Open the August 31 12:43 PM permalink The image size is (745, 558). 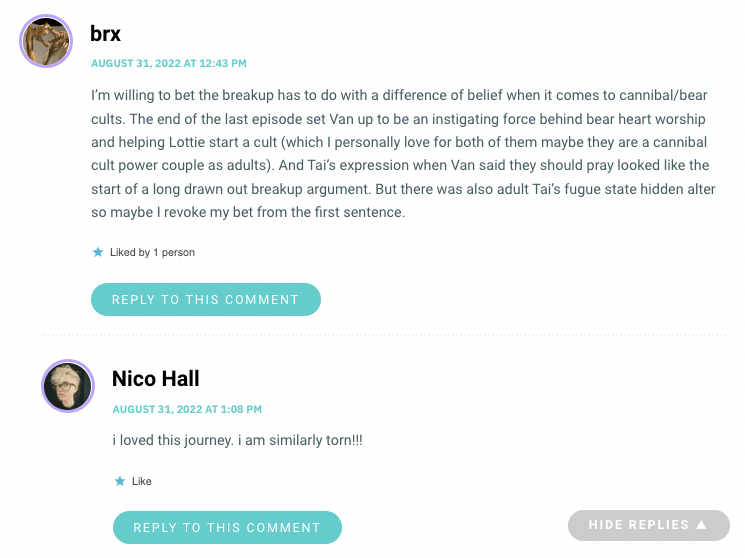point(169,63)
